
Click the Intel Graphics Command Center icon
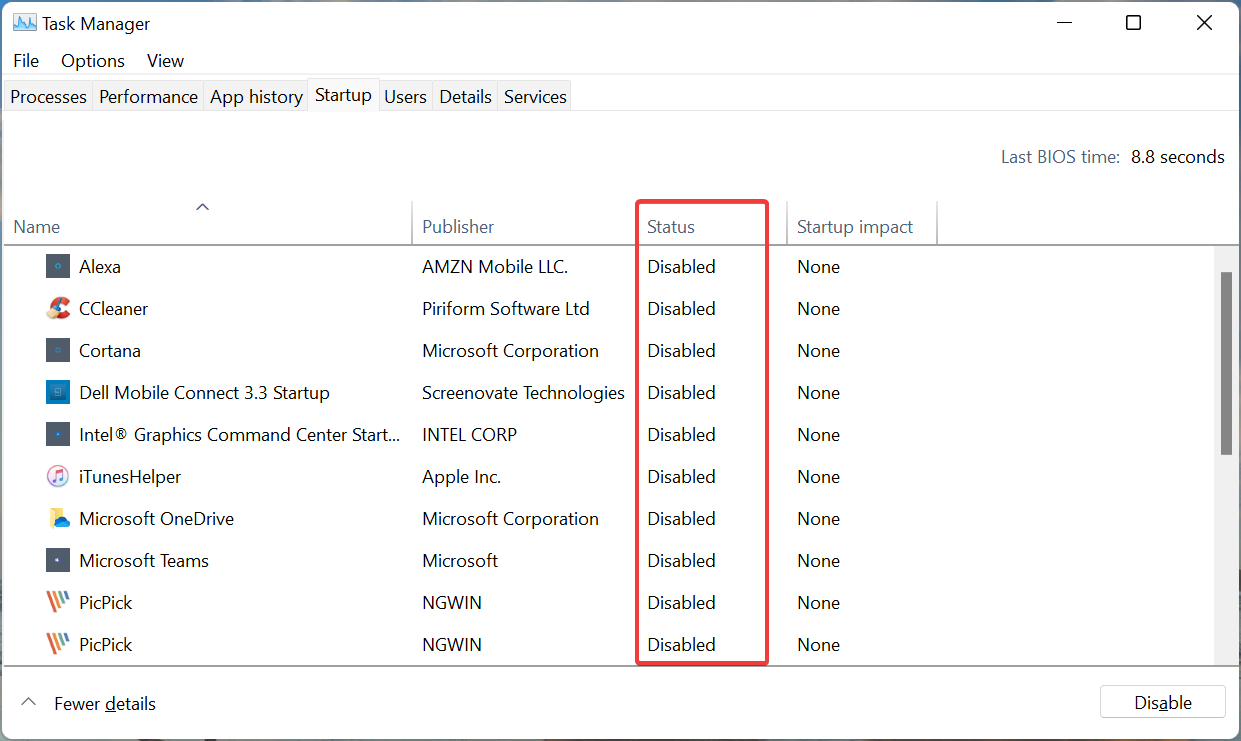tap(57, 434)
